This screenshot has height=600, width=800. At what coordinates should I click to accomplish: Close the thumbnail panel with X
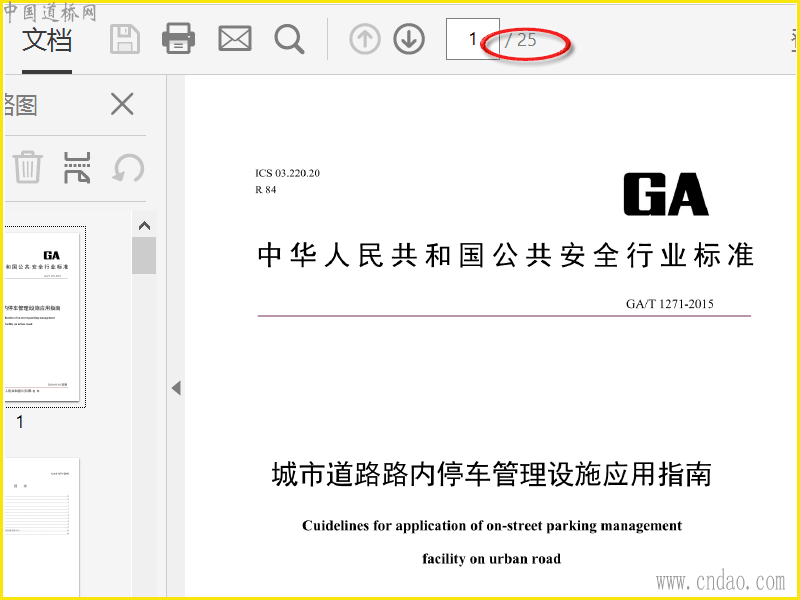pos(122,104)
